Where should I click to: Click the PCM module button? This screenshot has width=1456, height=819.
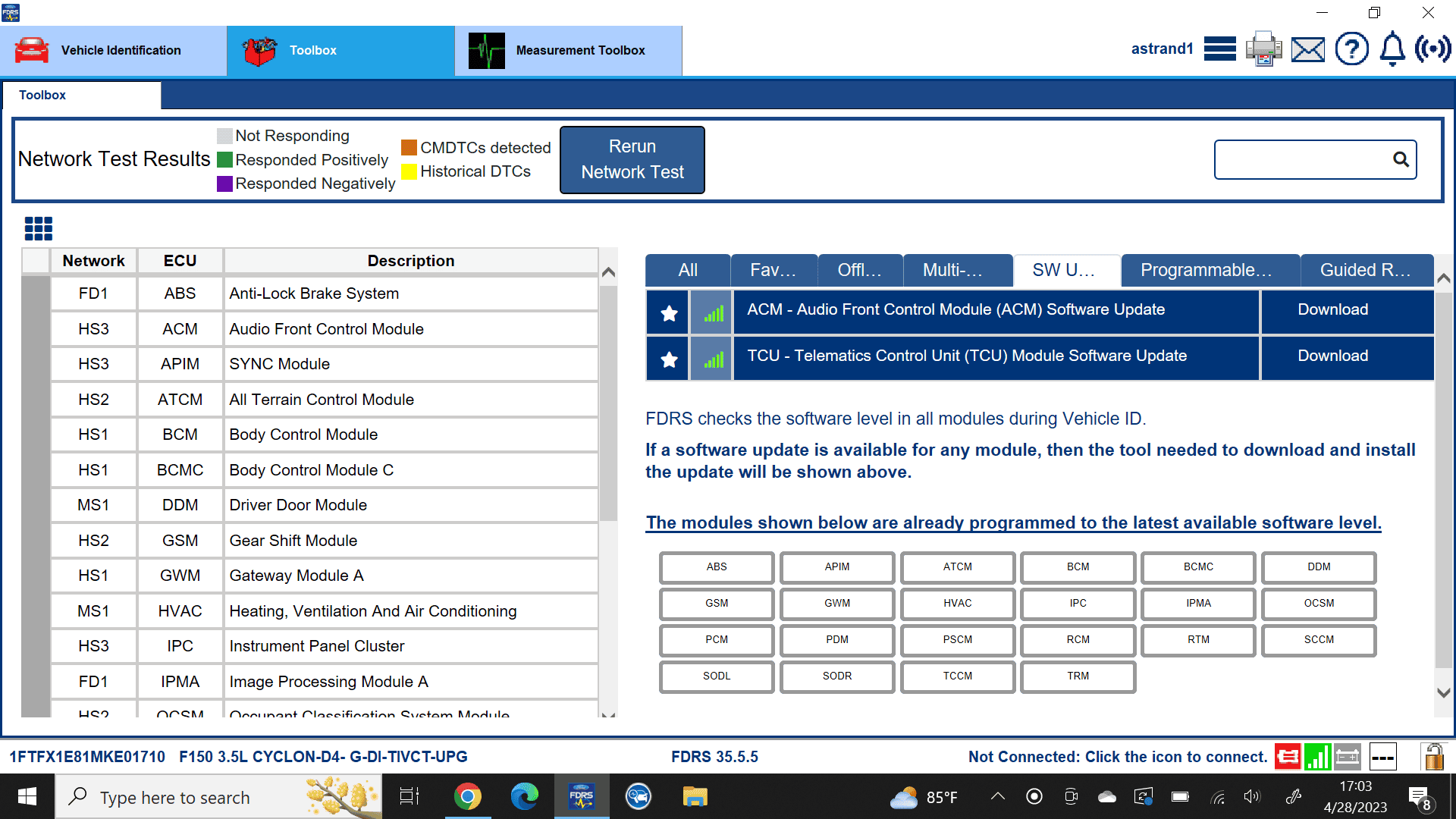point(717,639)
